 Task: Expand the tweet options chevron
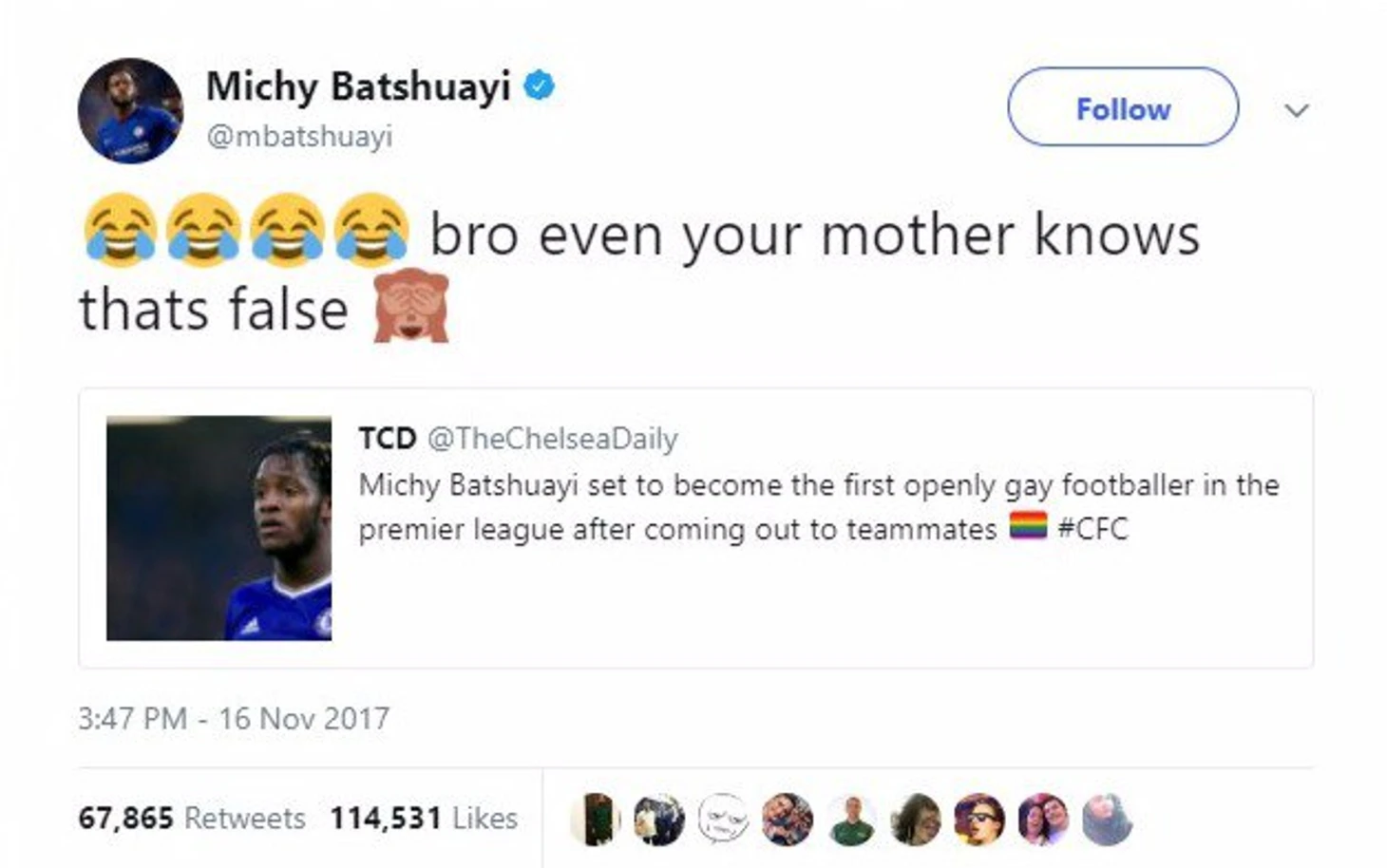1297,110
